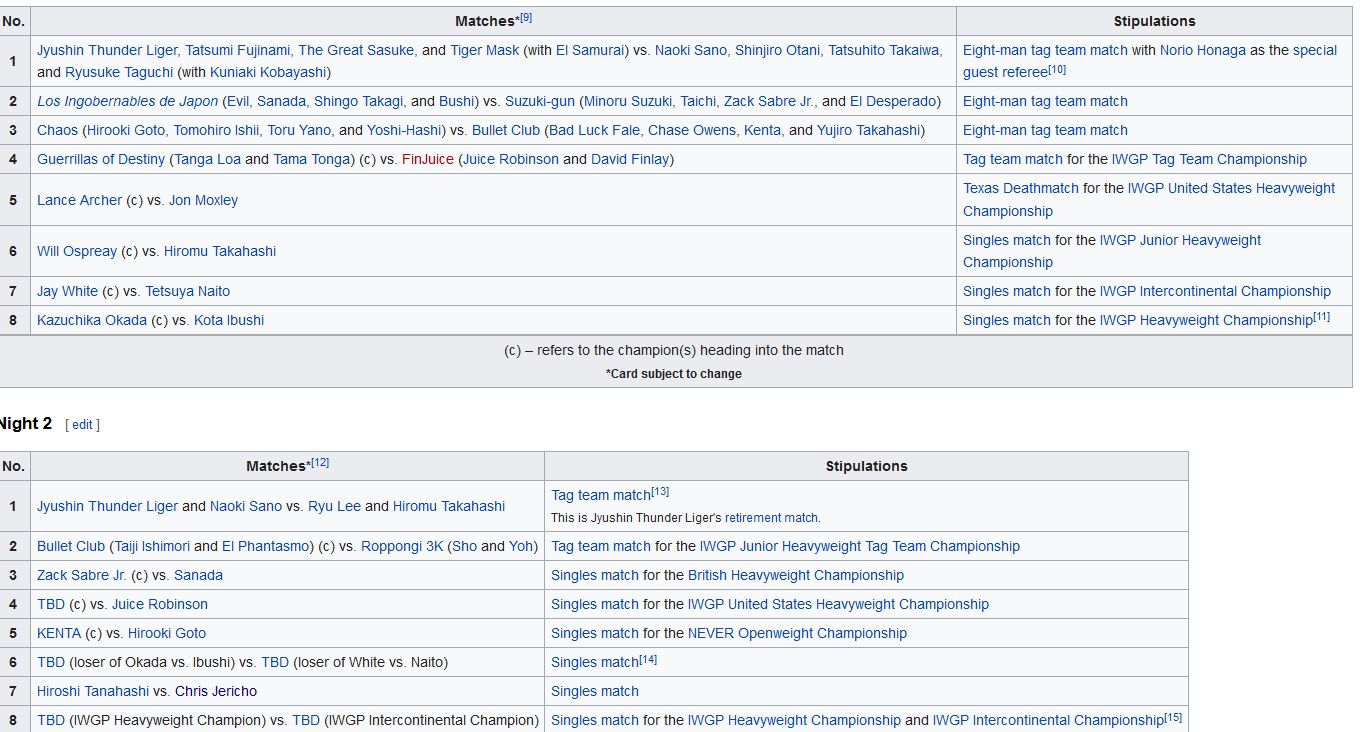Image resolution: width=1361 pixels, height=732 pixels.
Task: Open the El Phantasmo link
Action: click(x=264, y=546)
